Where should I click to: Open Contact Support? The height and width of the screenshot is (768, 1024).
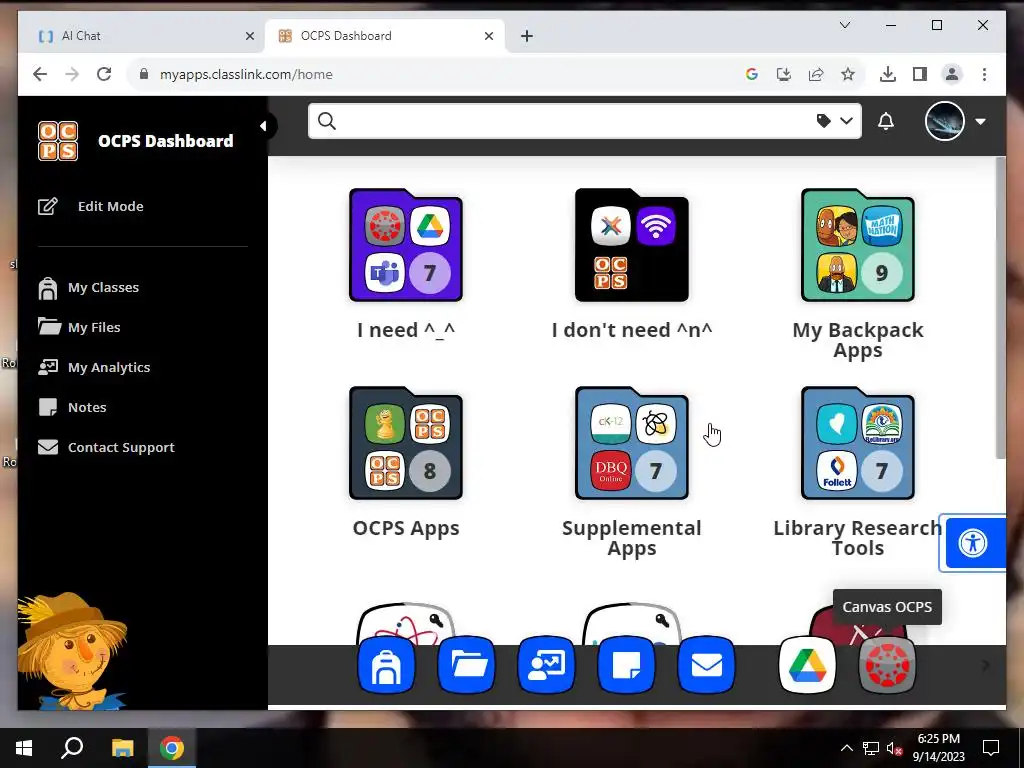[x=106, y=447]
